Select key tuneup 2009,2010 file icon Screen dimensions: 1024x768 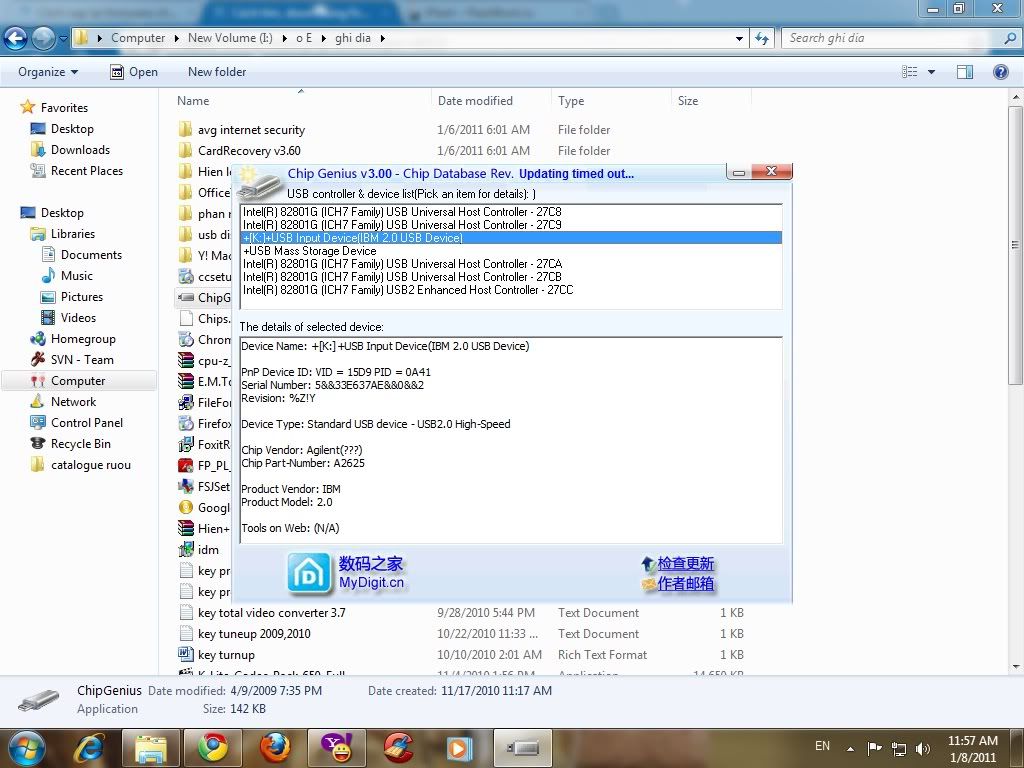[x=185, y=633]
